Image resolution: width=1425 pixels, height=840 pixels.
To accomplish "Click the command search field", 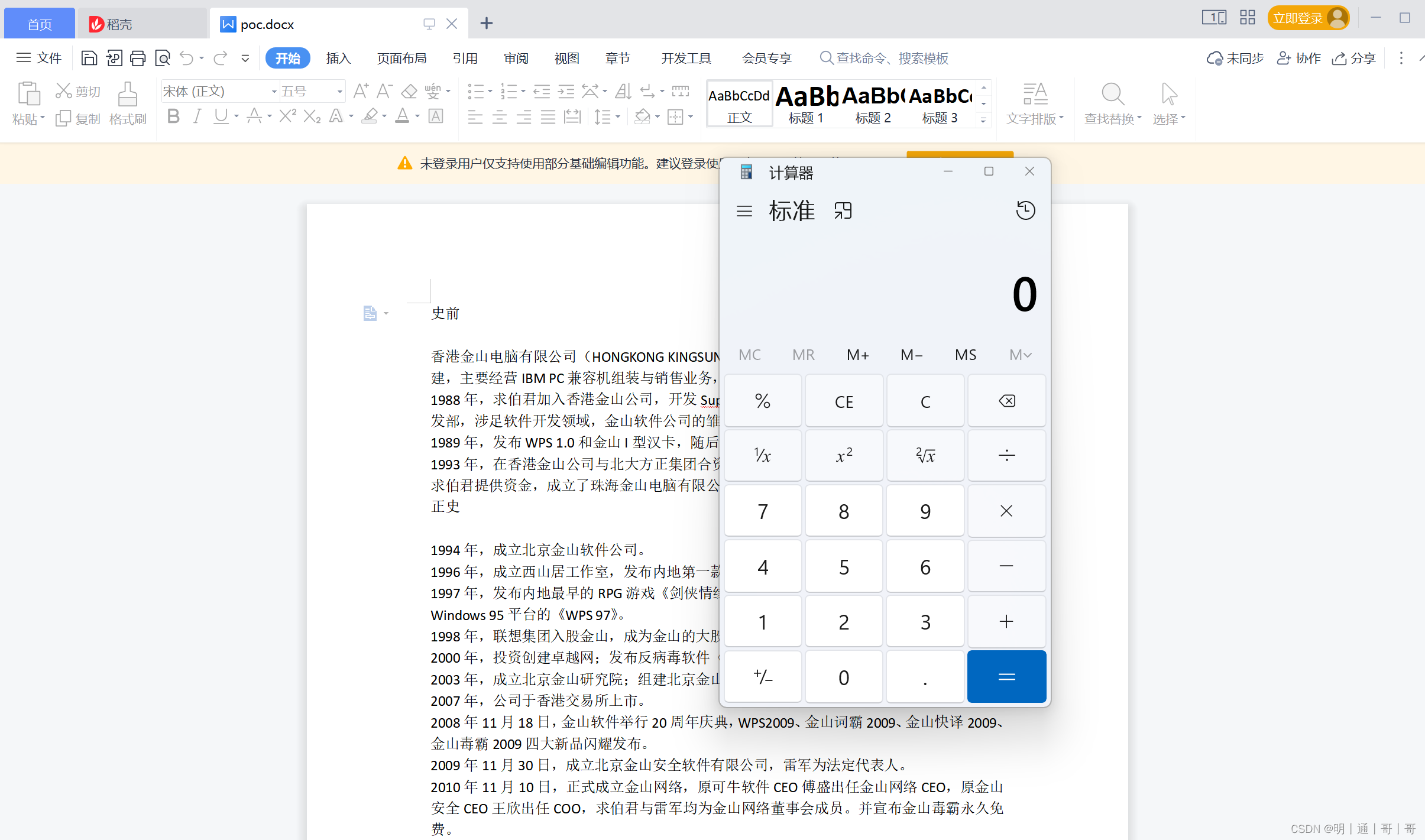I will 885,58.
